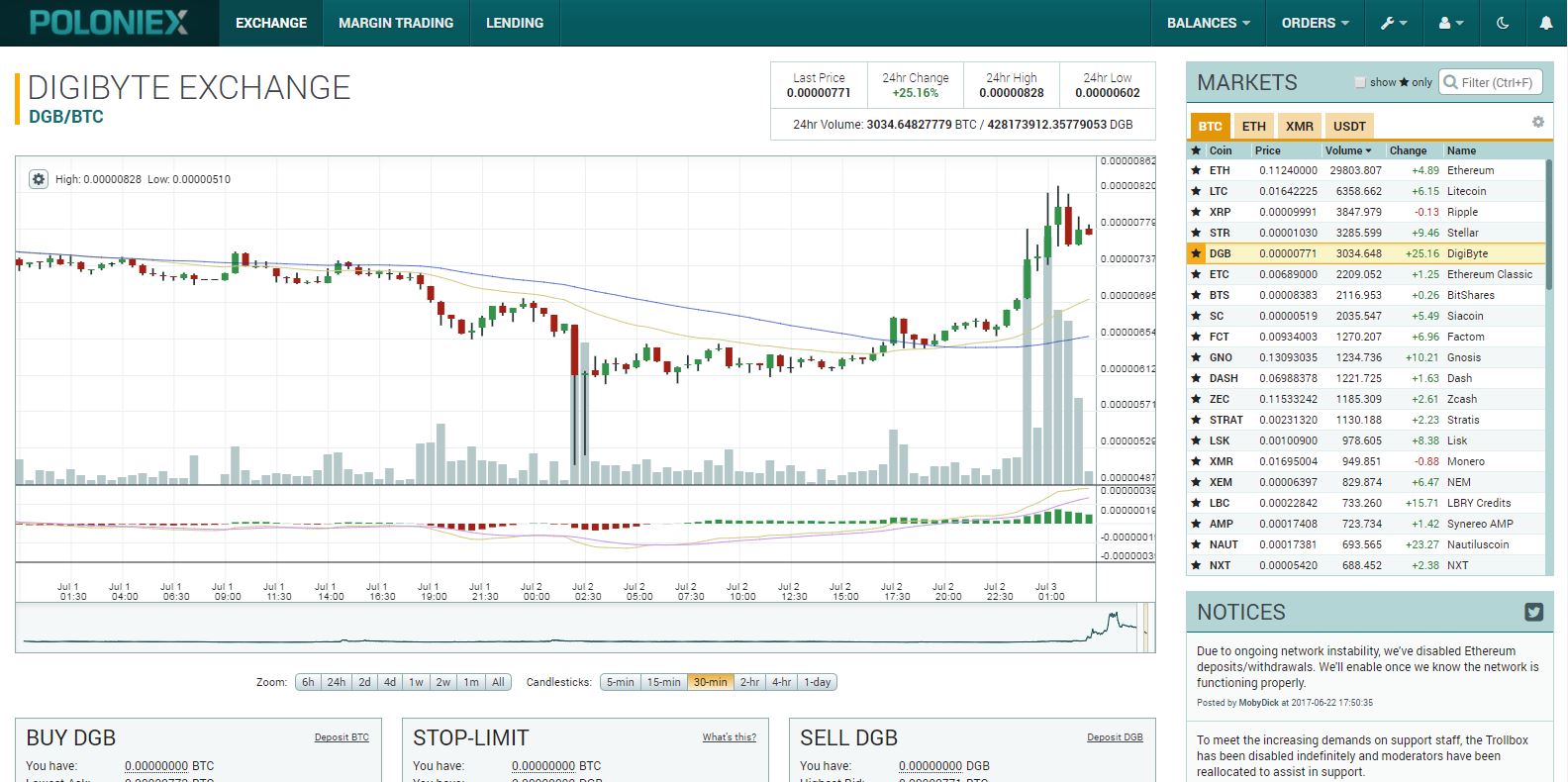Sort markets by Volume column
The width and height of the screenshot is (1568, 782).
[1348, 150]
